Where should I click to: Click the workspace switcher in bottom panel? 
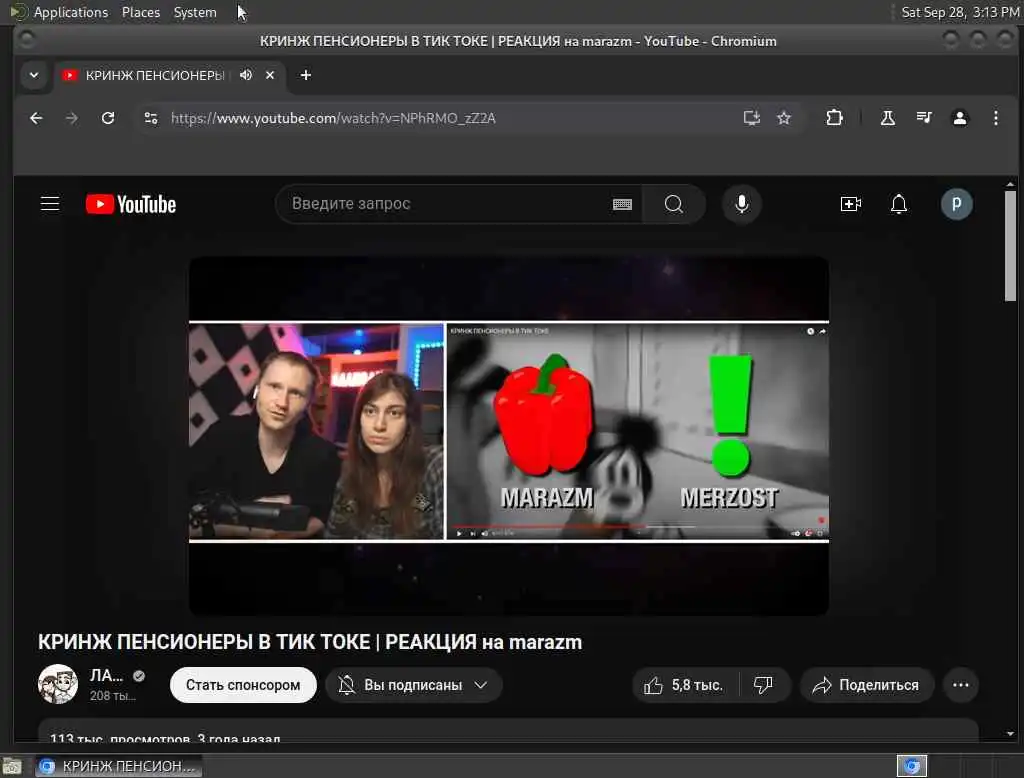click(912, 766)
